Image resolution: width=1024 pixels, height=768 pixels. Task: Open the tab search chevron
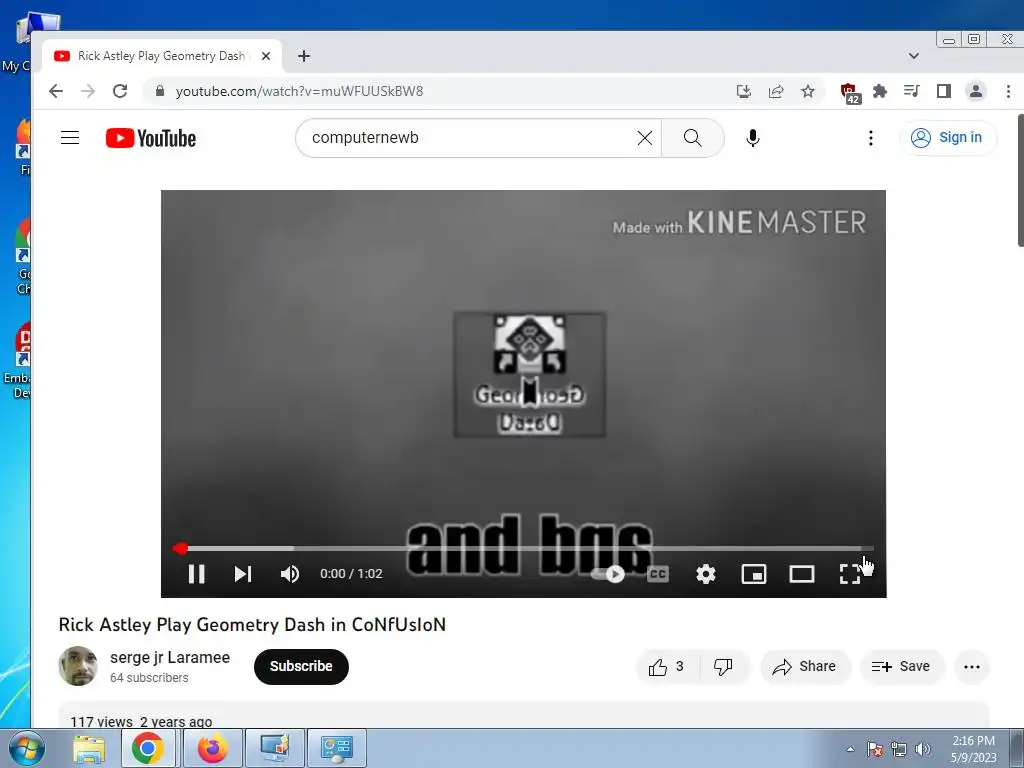pyautogui.click(x=914, y=56)
